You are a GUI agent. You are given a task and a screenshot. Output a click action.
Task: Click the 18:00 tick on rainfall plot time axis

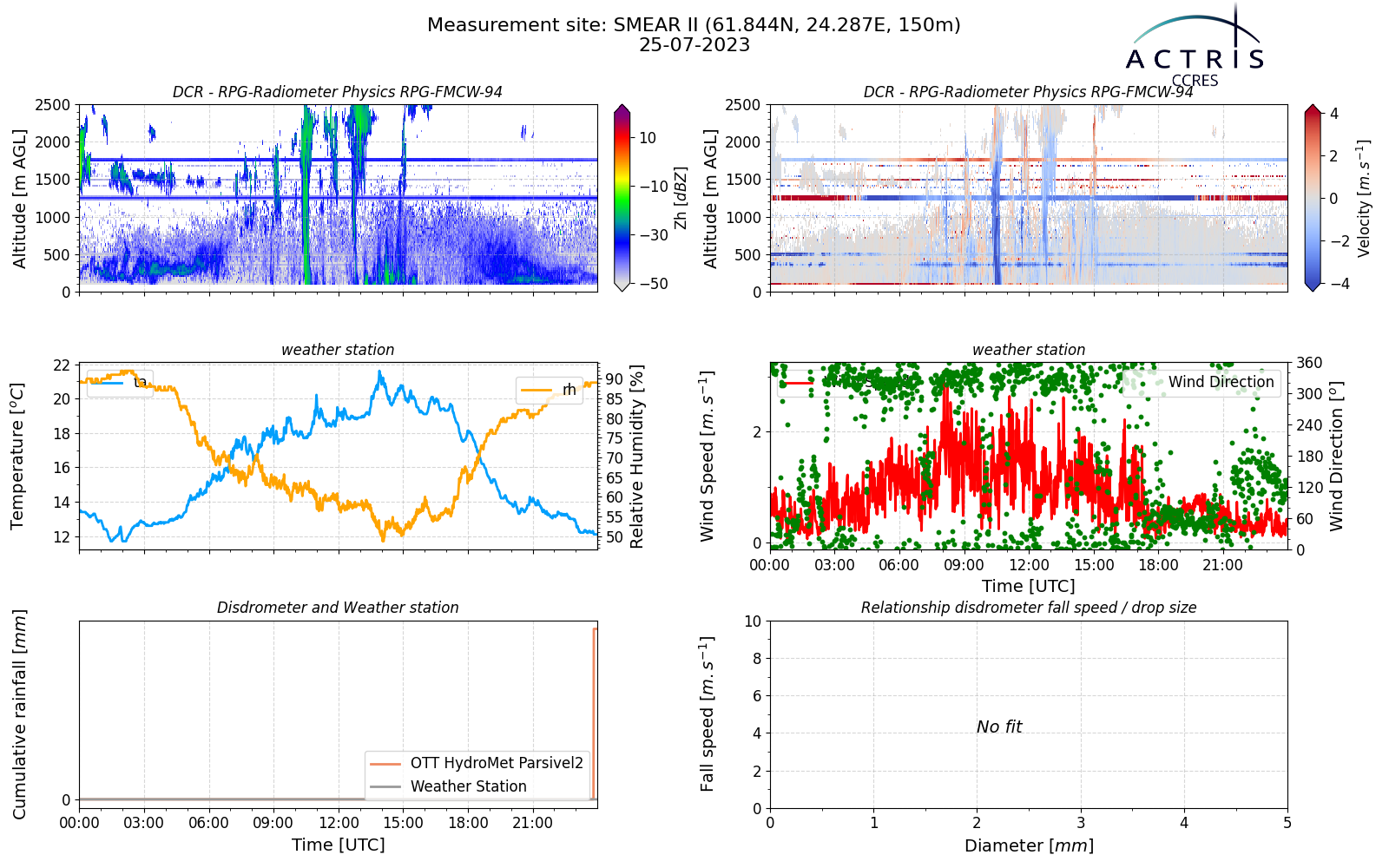pyautogui.click(x=468, y=823)
